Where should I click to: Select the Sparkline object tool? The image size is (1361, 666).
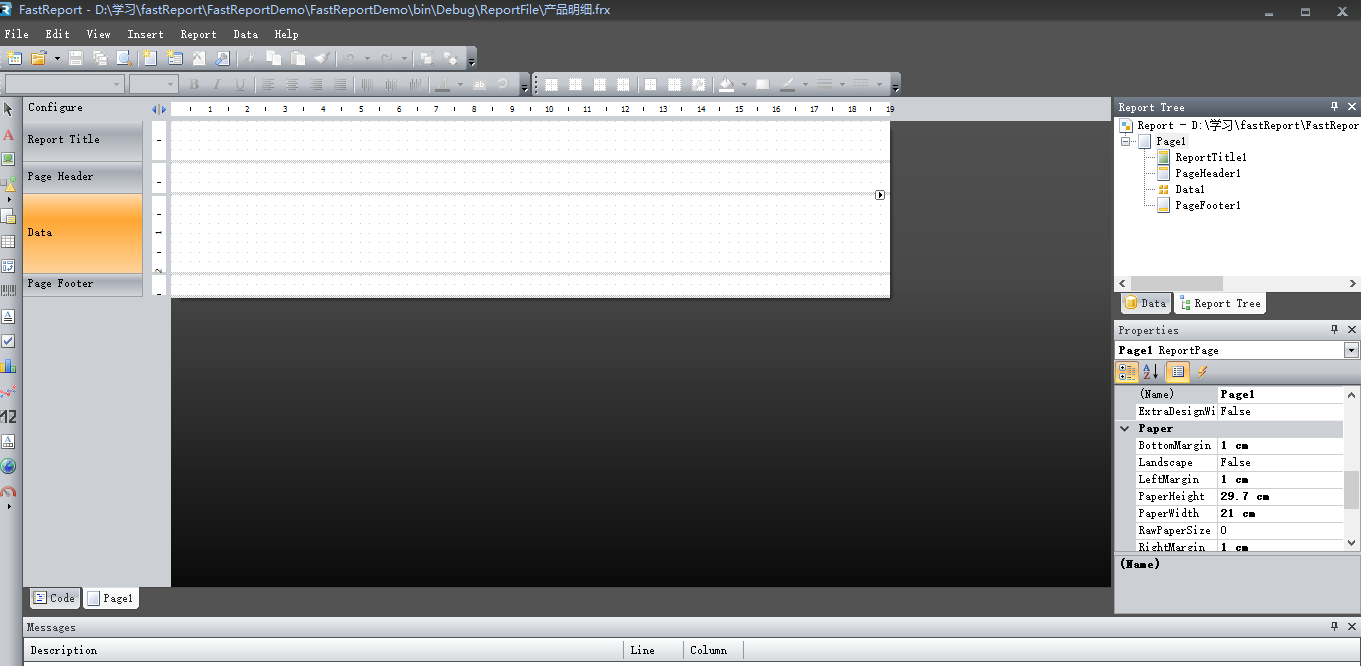[8, 391]
